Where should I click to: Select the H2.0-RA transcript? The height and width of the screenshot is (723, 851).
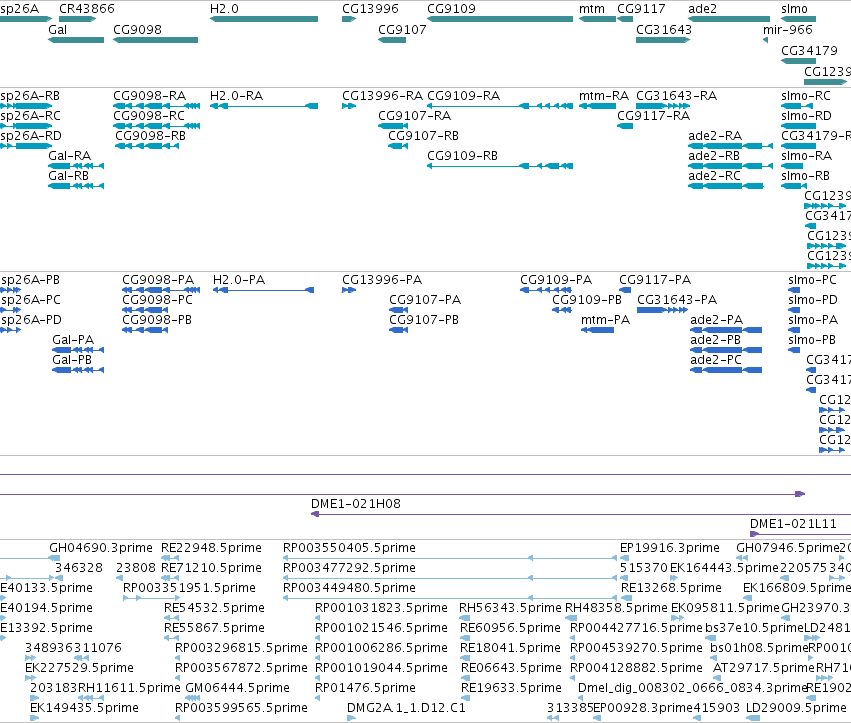tap(264, 106)
